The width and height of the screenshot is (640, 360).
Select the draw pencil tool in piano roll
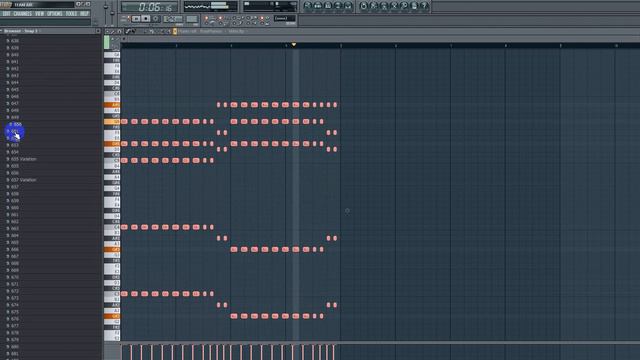[128, 31]
